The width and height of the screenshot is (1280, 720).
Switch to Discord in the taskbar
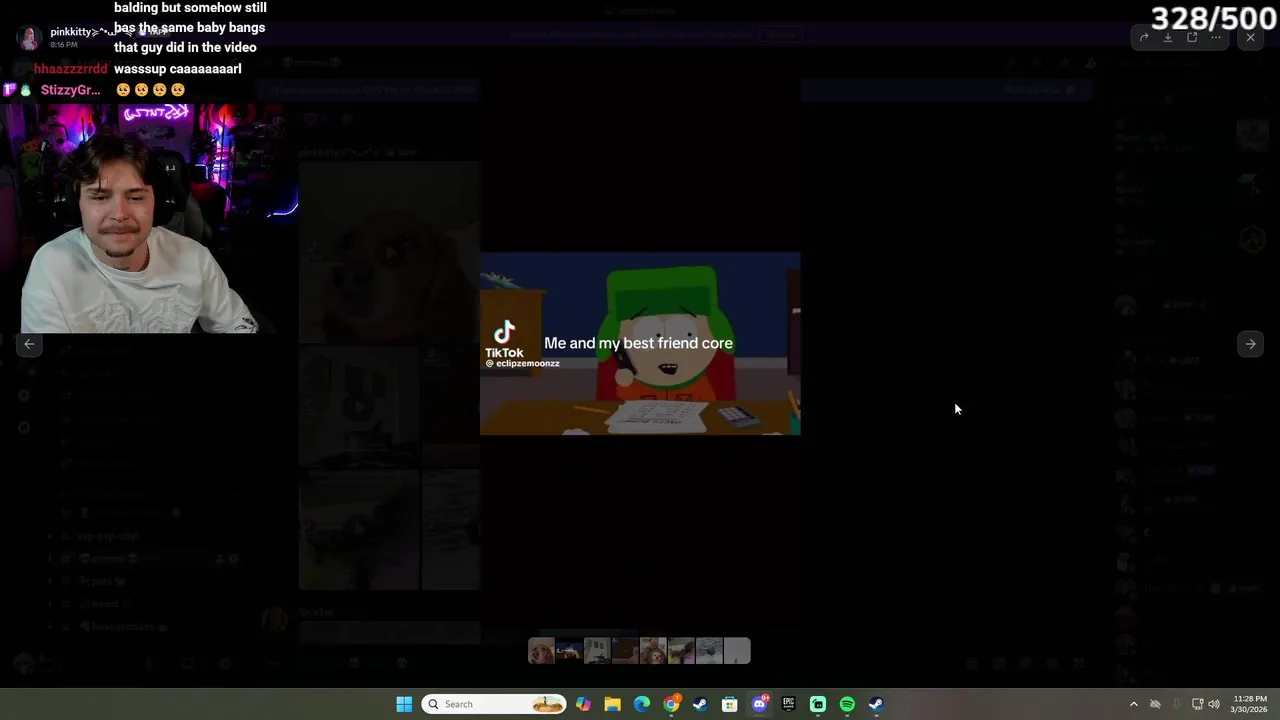tap(759, 704)
